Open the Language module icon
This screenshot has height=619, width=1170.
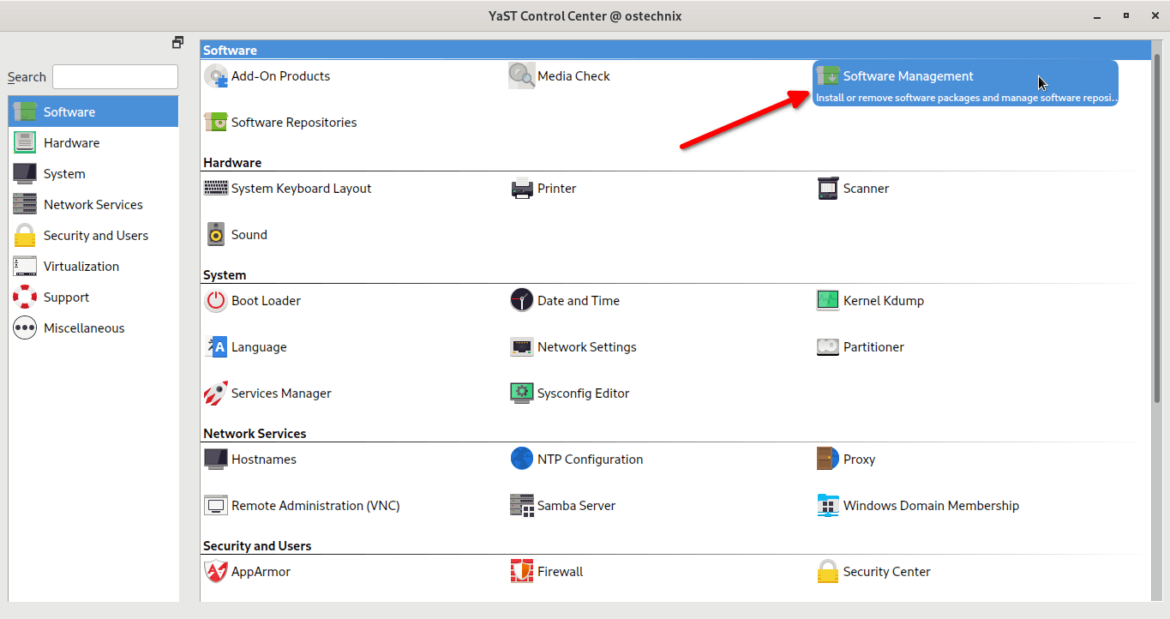216,347
